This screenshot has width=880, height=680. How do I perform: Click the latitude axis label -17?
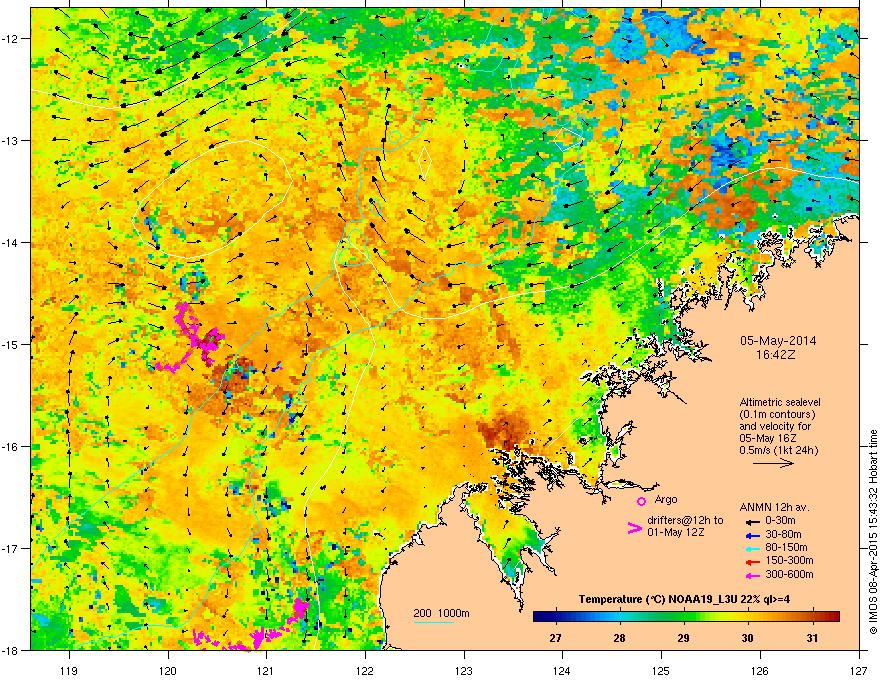(x=10, y=548)
